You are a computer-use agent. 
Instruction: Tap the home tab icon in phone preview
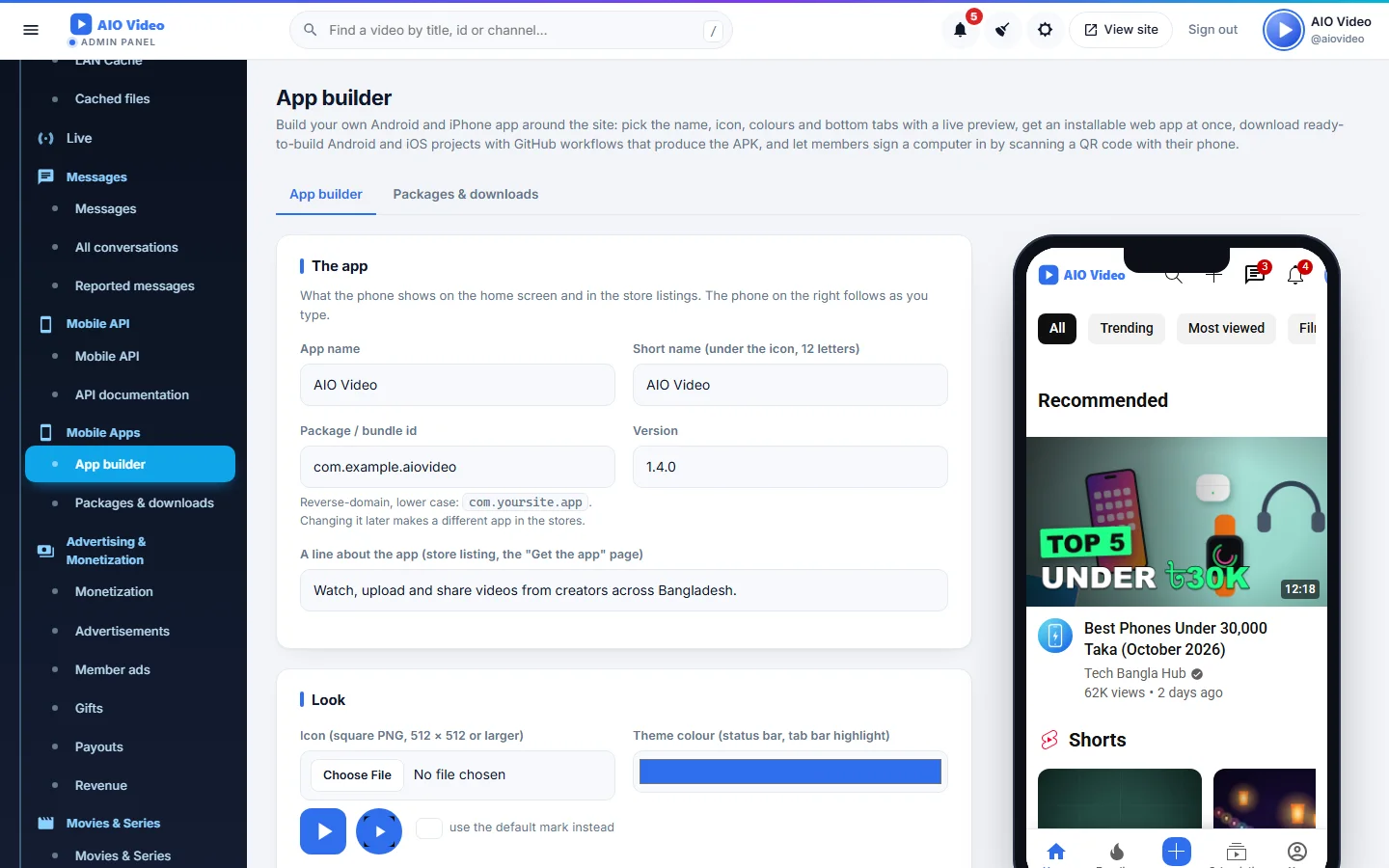(x=1056, y=852)
